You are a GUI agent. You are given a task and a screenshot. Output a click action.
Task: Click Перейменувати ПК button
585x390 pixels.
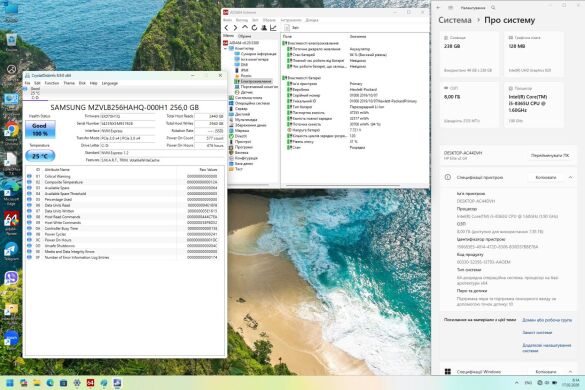(x=550, y=156)
